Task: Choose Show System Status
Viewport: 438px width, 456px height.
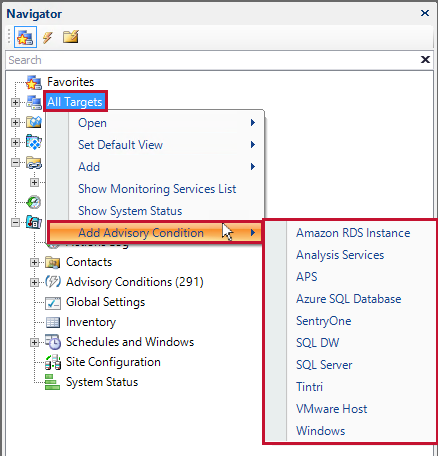Action: click(x=155, y=211)
